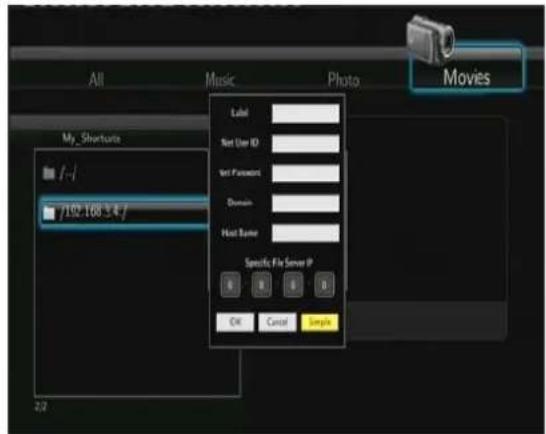Focus the Host Name field
546x434 pixels.
305,233
